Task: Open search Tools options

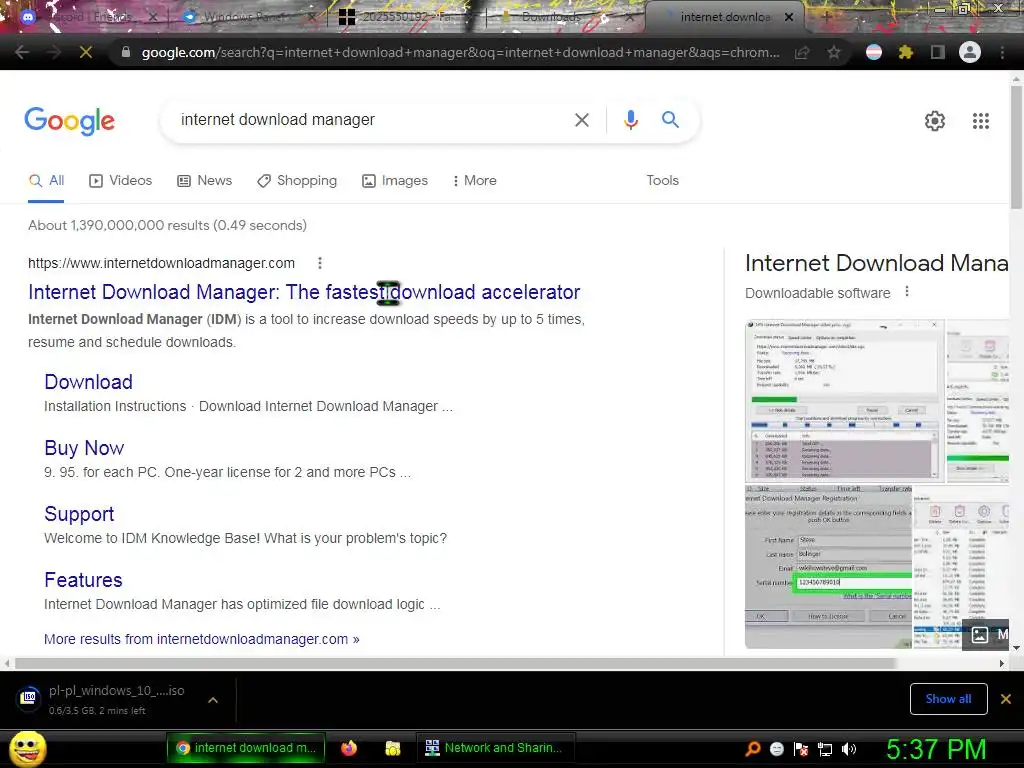Action: coord(662,181)
